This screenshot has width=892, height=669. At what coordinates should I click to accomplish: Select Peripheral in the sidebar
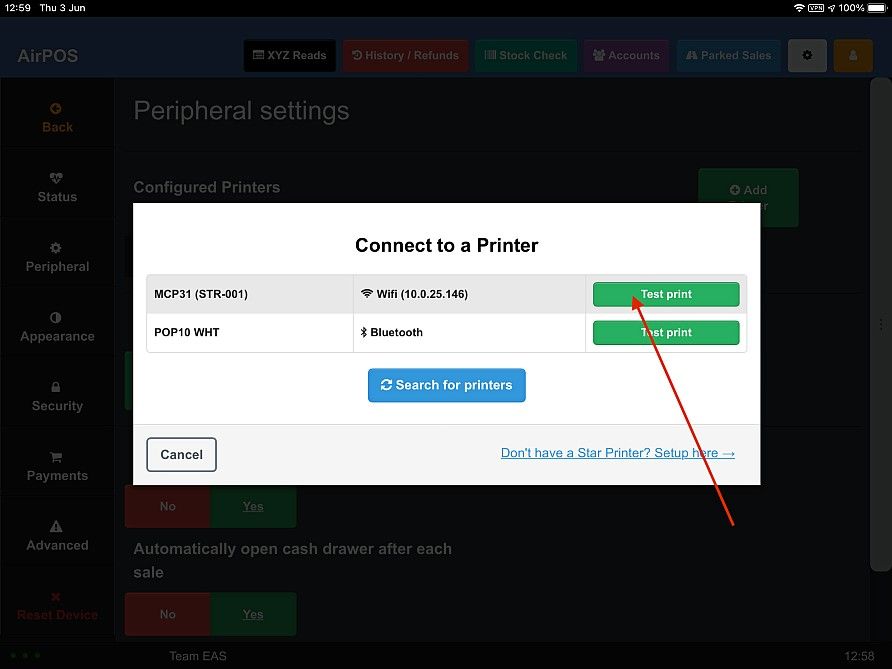[x=57, y=258]
